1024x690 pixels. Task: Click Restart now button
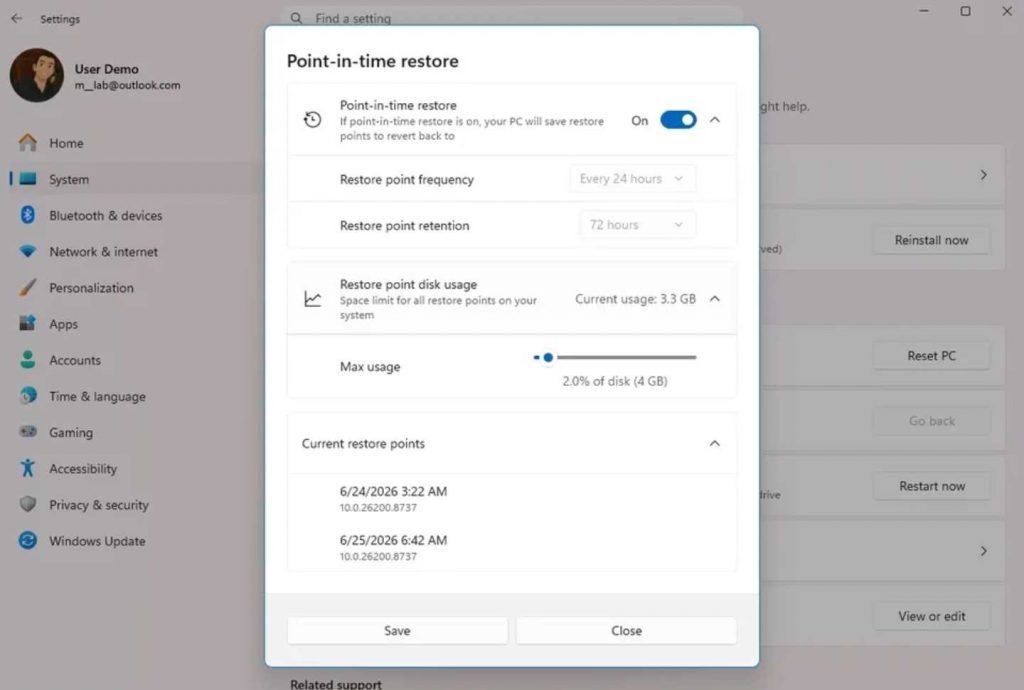point(931,486)
